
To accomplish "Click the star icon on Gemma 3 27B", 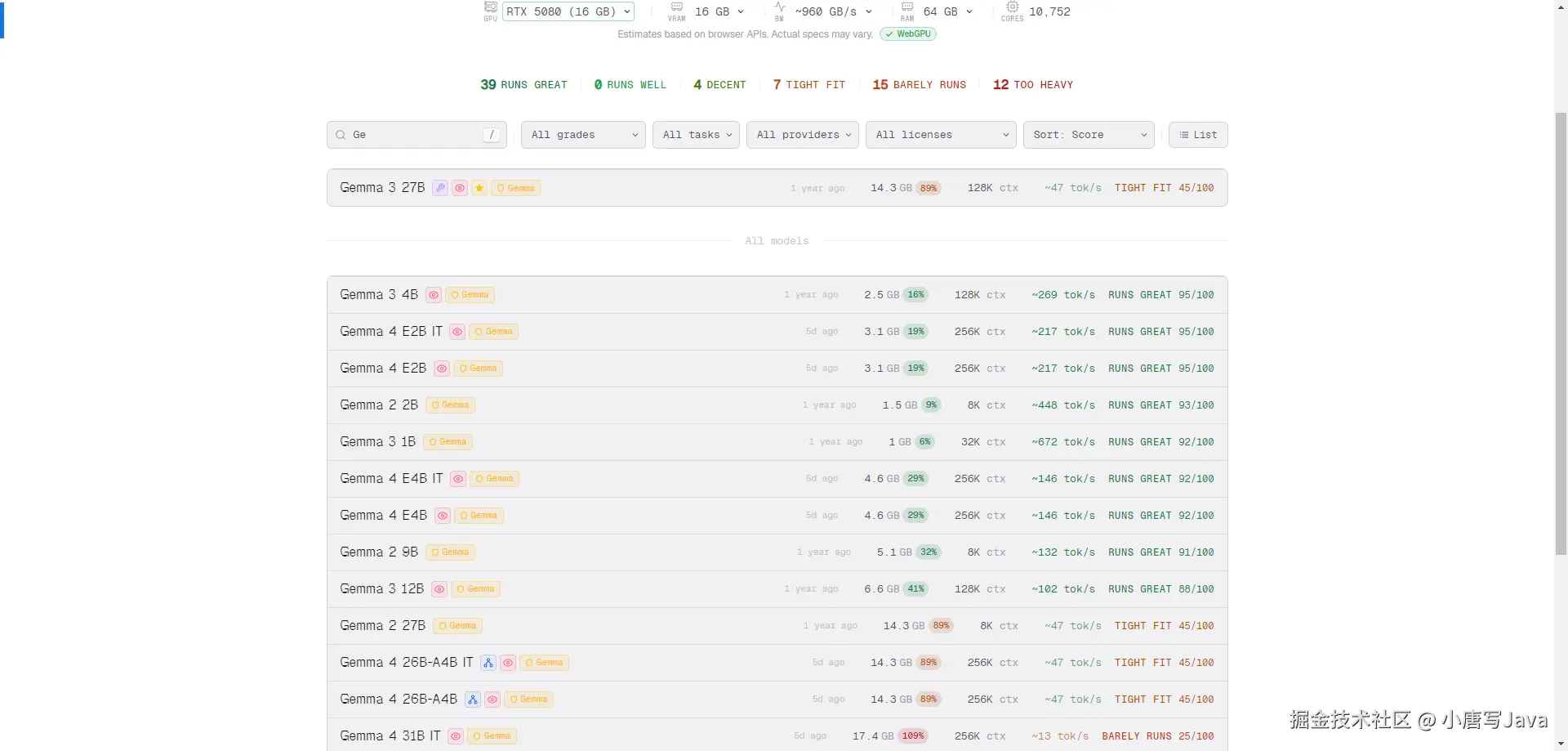I will point(479,188).
